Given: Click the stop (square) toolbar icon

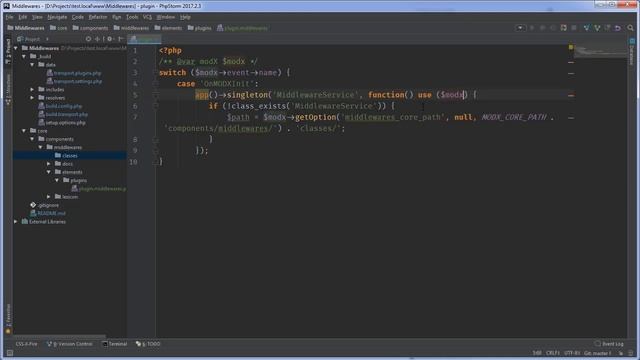Looking at the screenshot, I should pyautogui.click(x=574, y=28).
